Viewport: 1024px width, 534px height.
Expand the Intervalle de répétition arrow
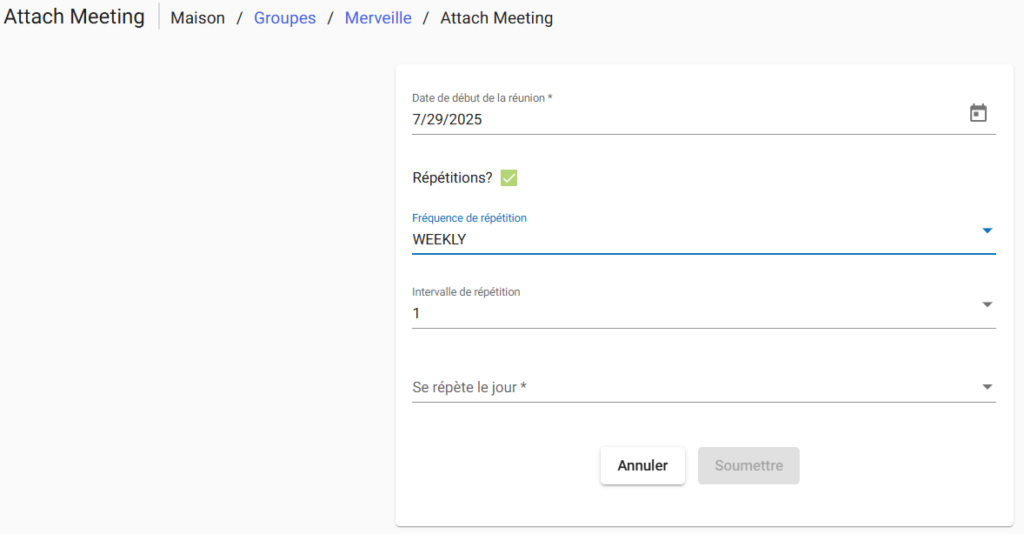986,305
